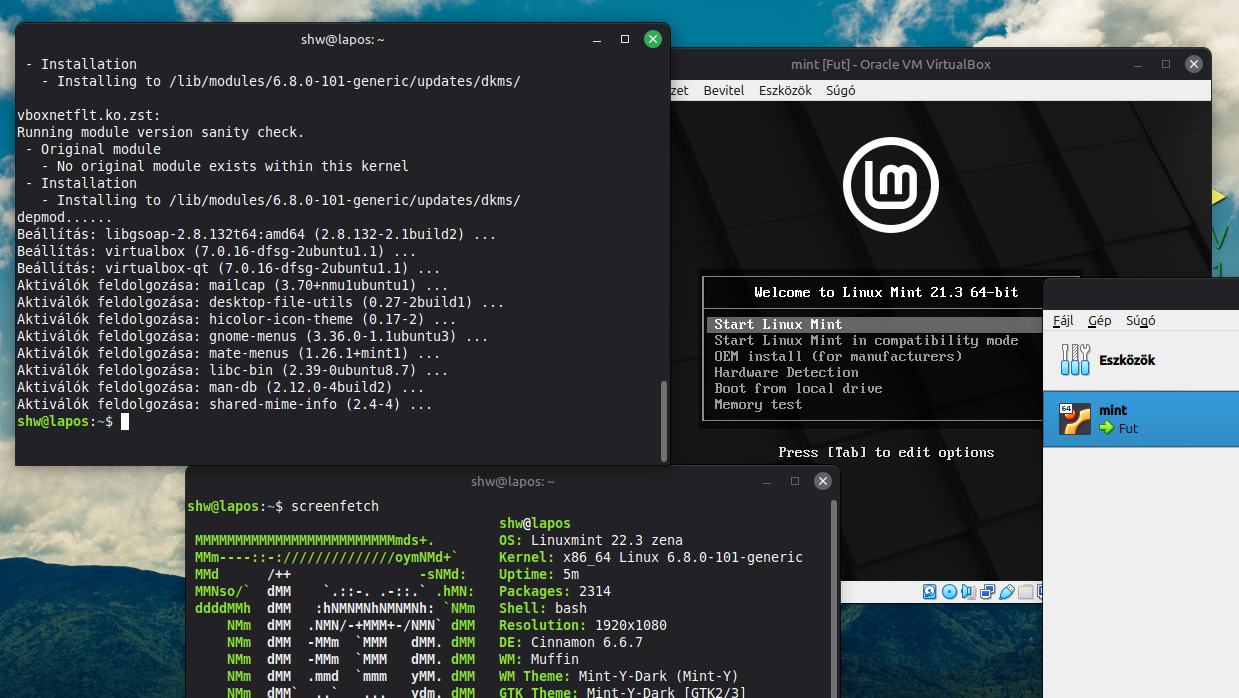Screen dimensions: 1239x698
Task: Click the Eszközök tools icon in VirtualBox Manager
Action: click(x=1075, y=360)
